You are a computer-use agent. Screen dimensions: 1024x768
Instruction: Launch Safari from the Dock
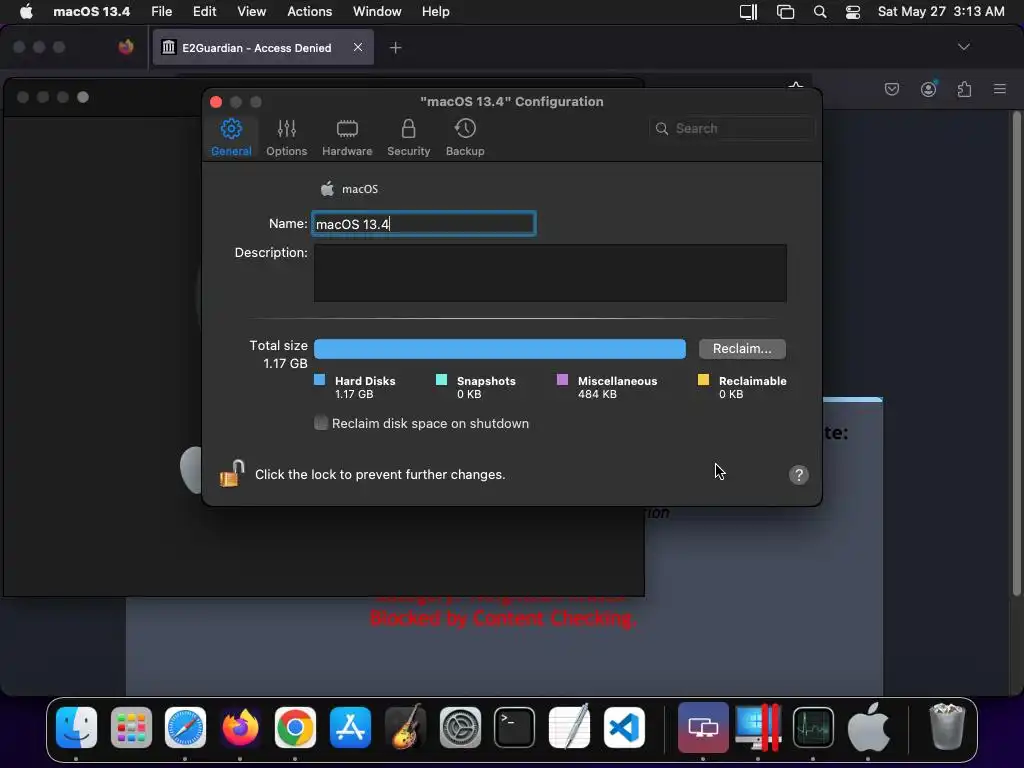(185, 728)
